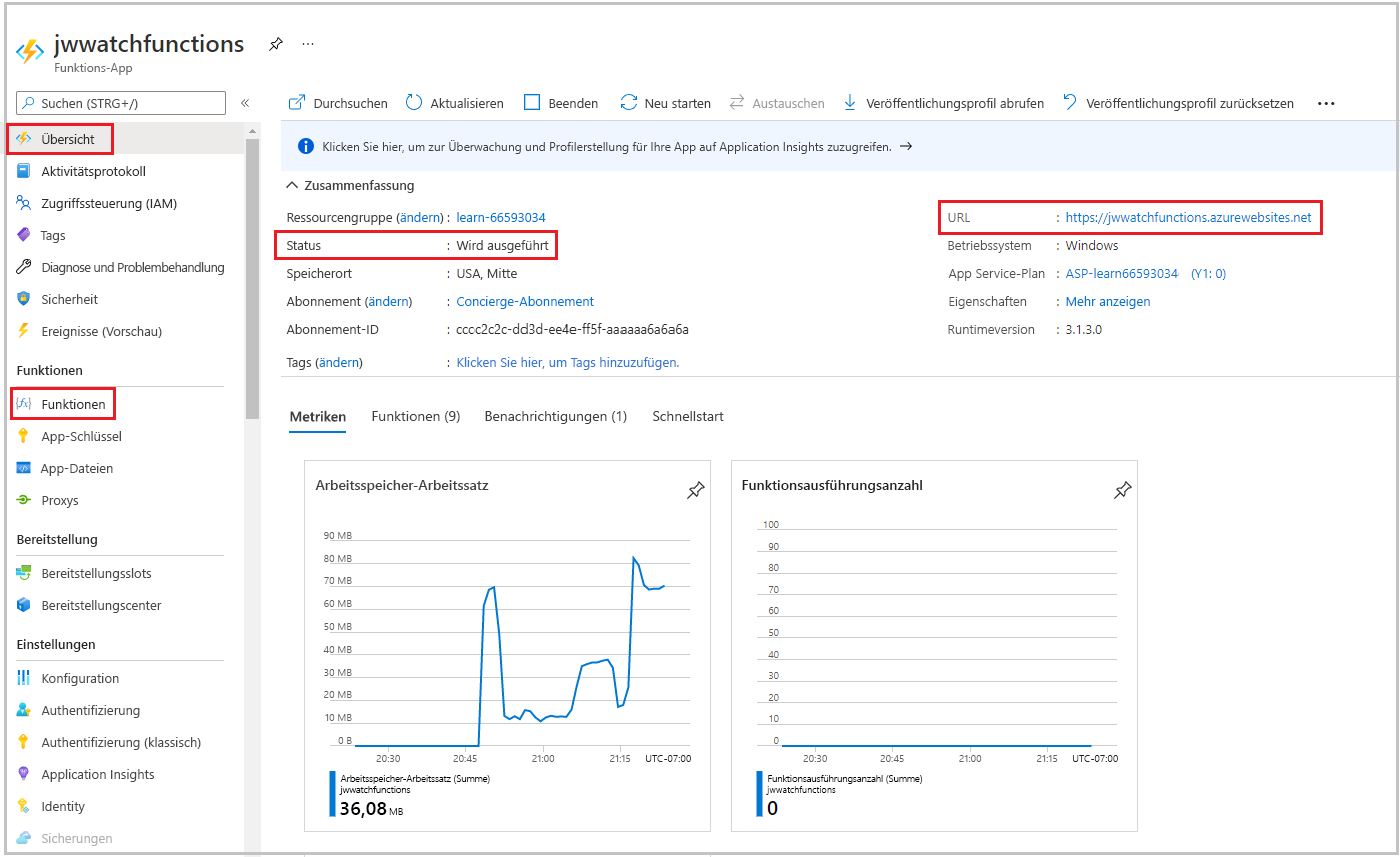The image size is (1400, 857).
Task: Click the 36,08 MB memory summary value
Action: [370, 808]
